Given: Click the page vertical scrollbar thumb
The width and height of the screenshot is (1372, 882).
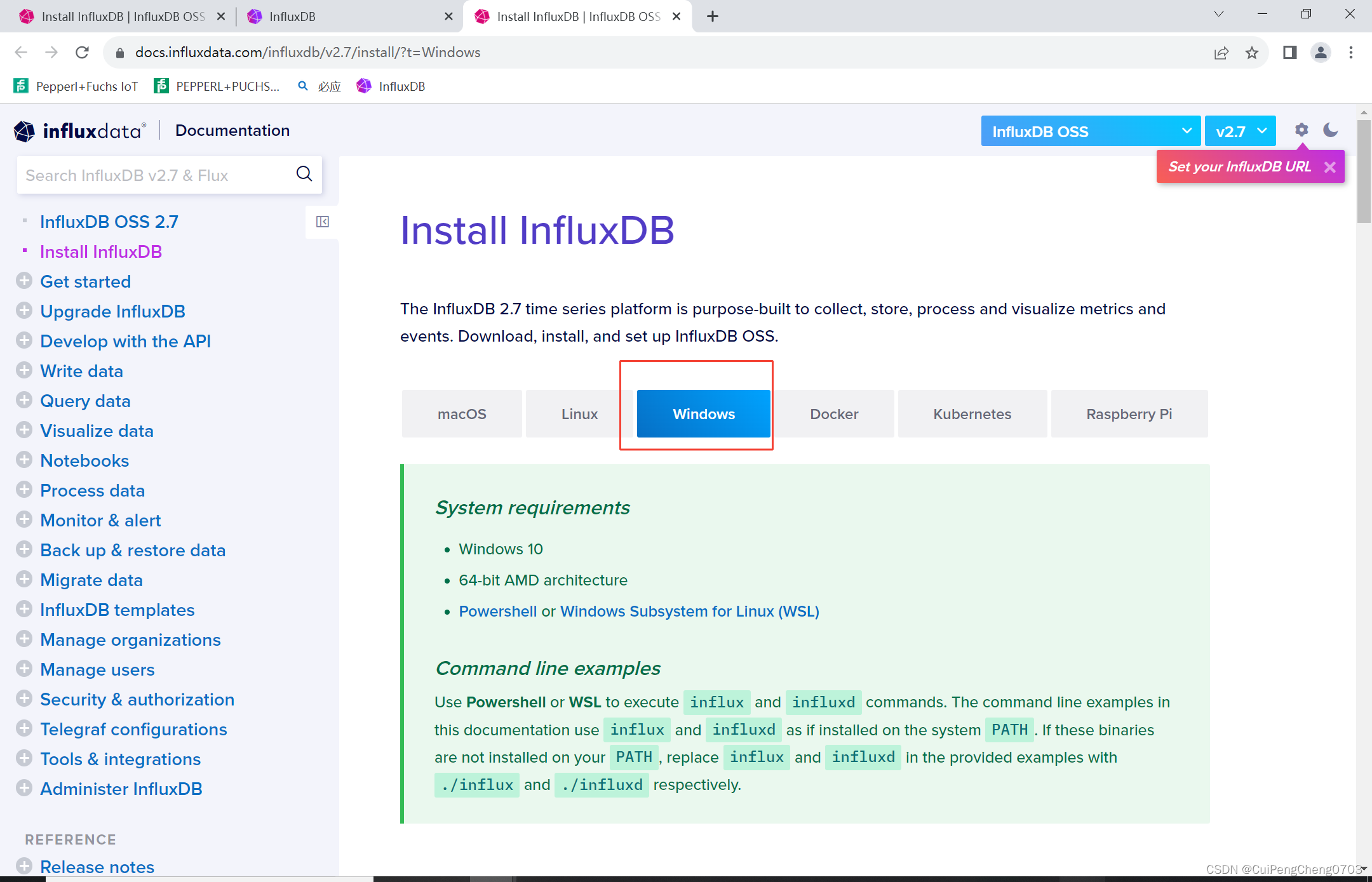Looking at the screenshot, I should coord(1364,171).
